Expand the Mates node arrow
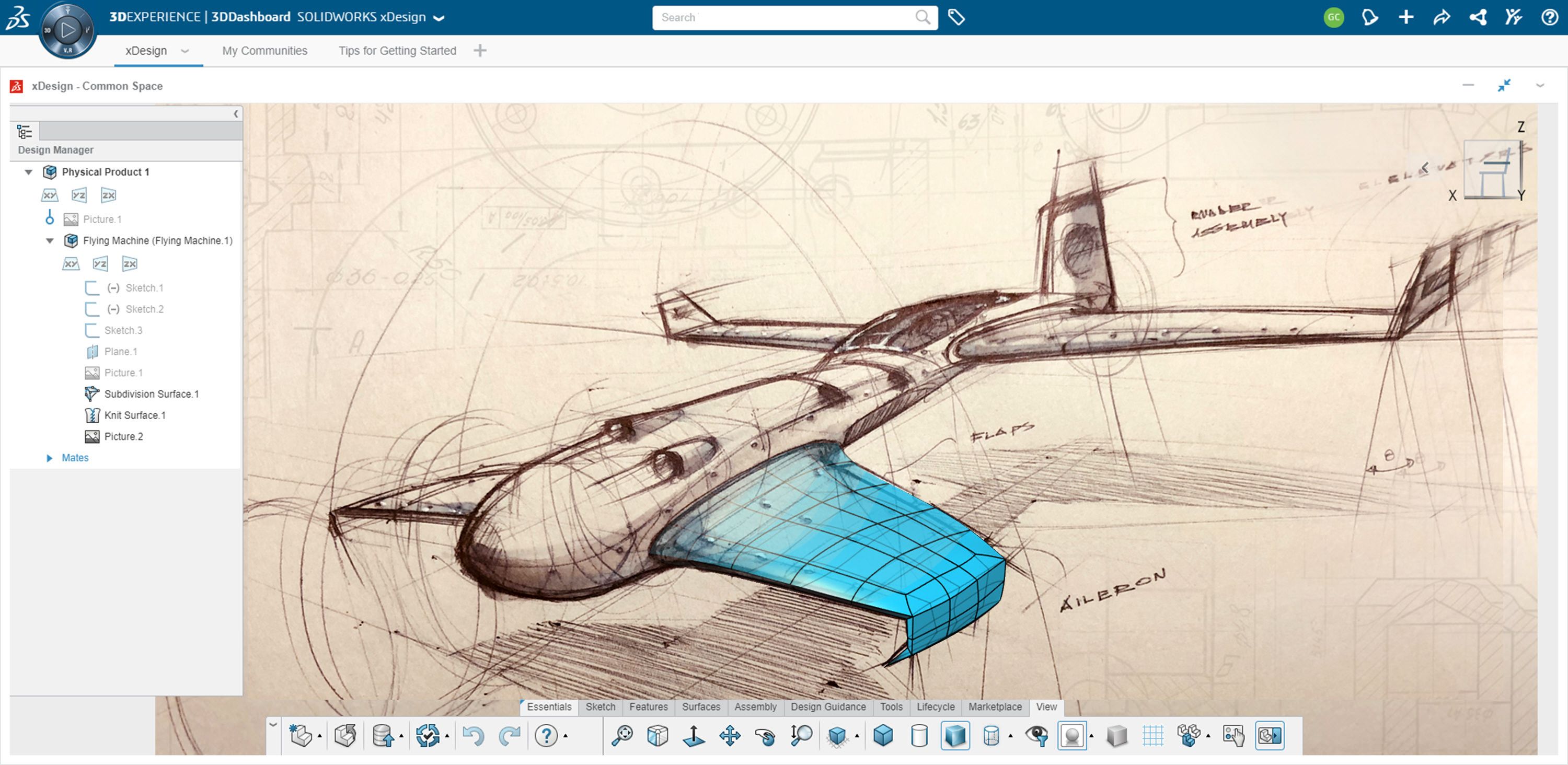Image resolution: width=1568 pixels, height=765 pixels. point(49,458)
